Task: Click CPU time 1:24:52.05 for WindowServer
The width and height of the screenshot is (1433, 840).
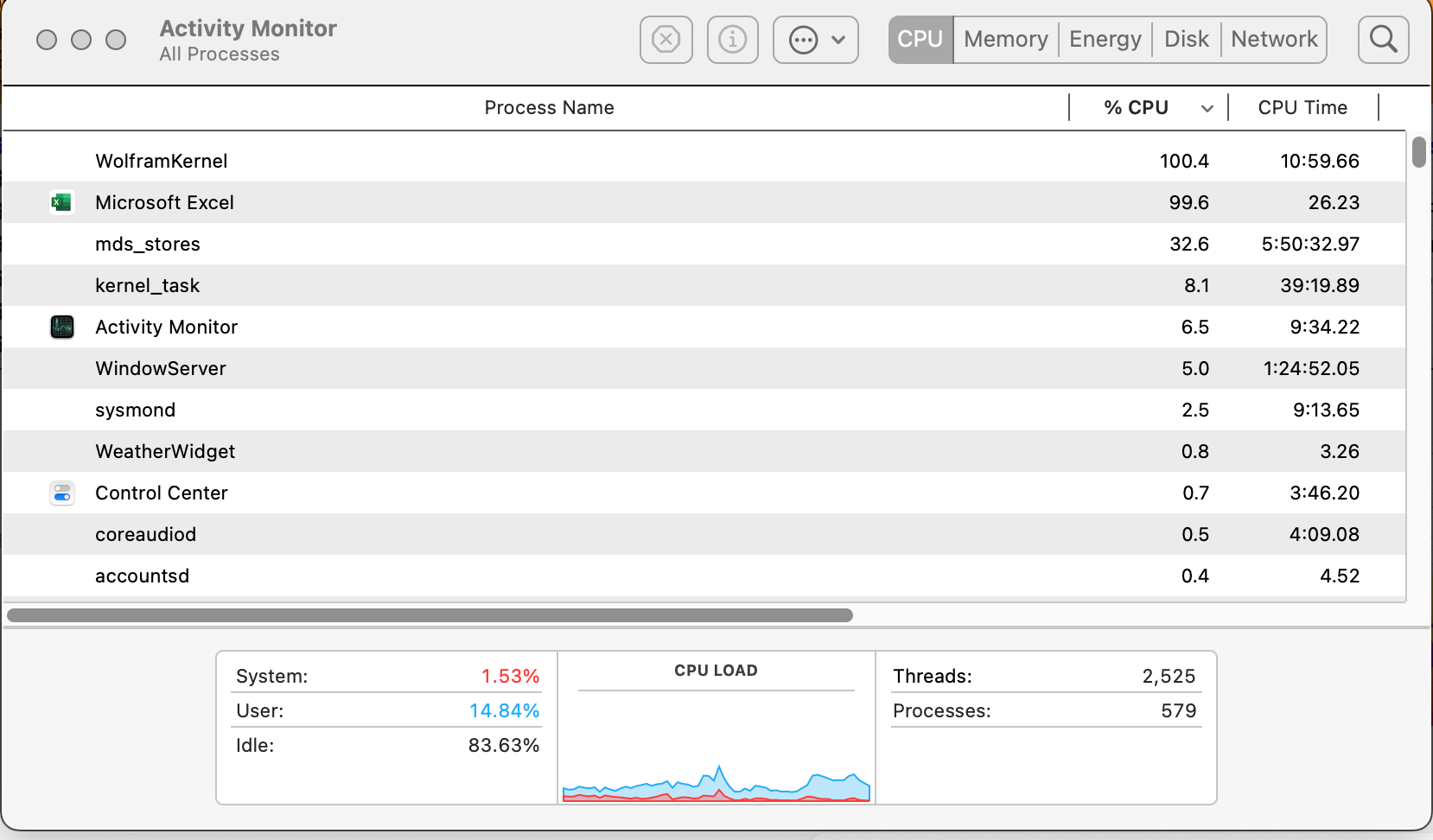Action: [x=1311, y=368]
